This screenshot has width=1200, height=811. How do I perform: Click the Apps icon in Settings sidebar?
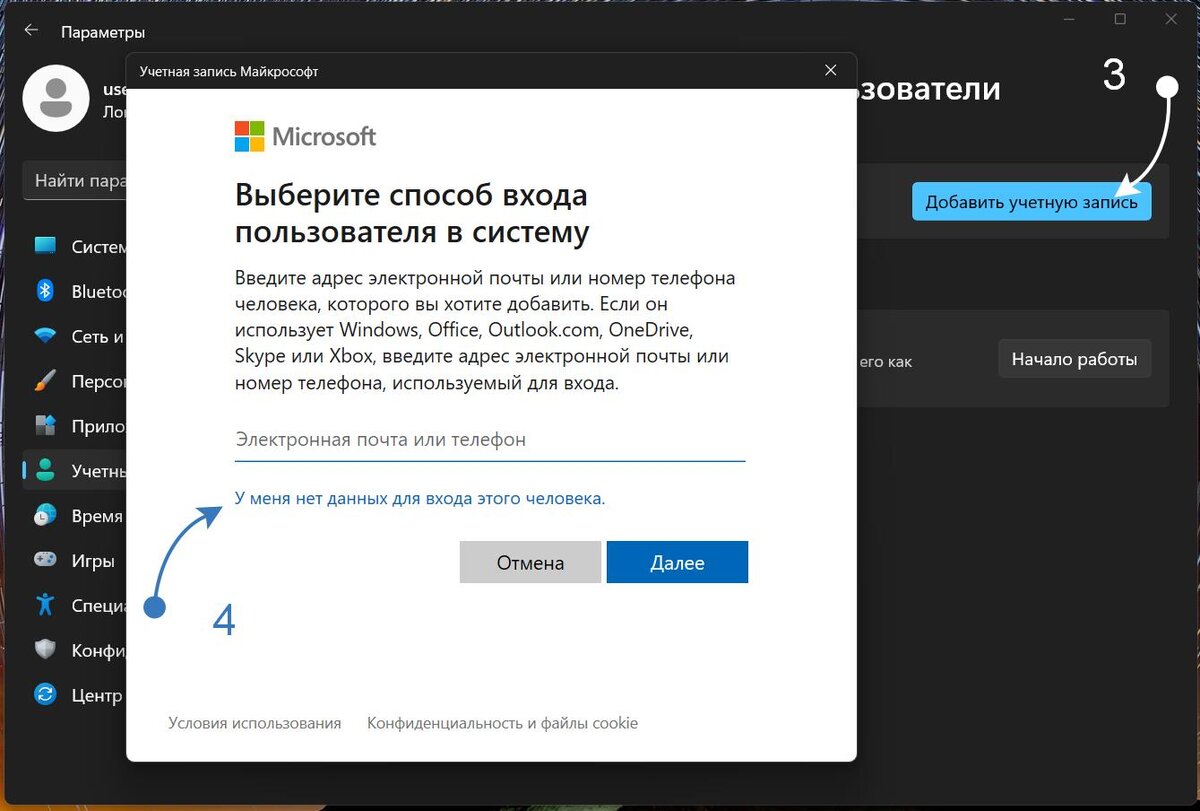(46, 426)
